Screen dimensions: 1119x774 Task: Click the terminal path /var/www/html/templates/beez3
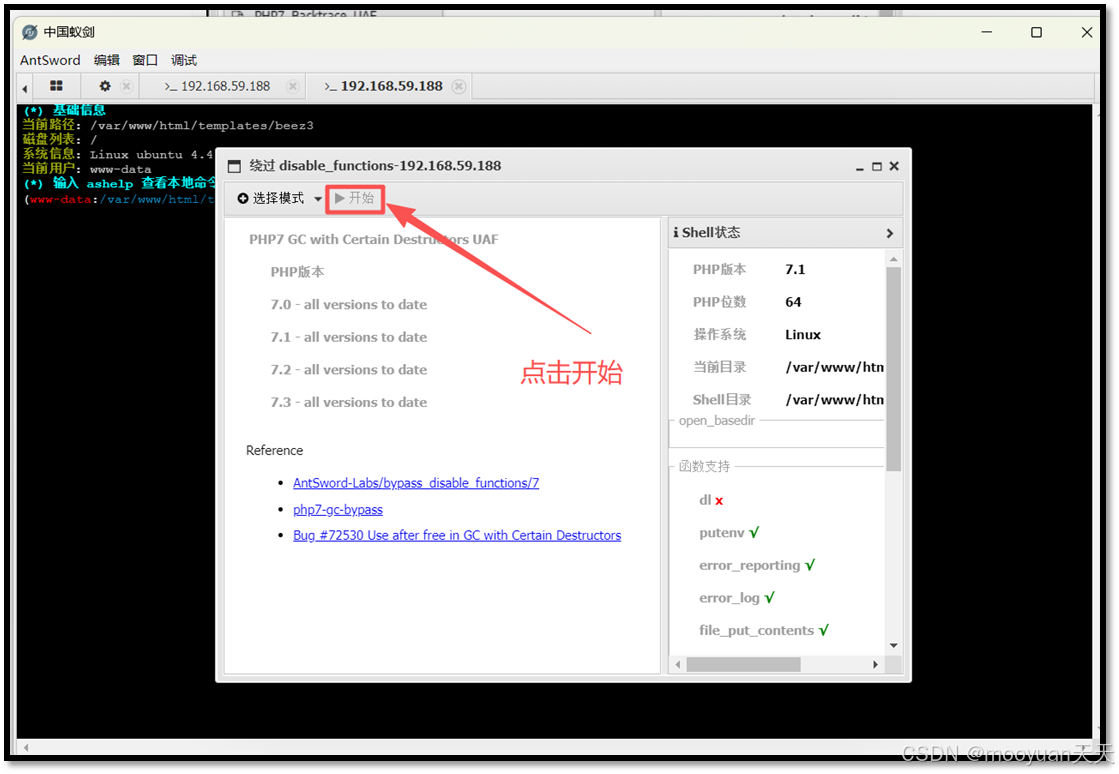click(201, 126)
